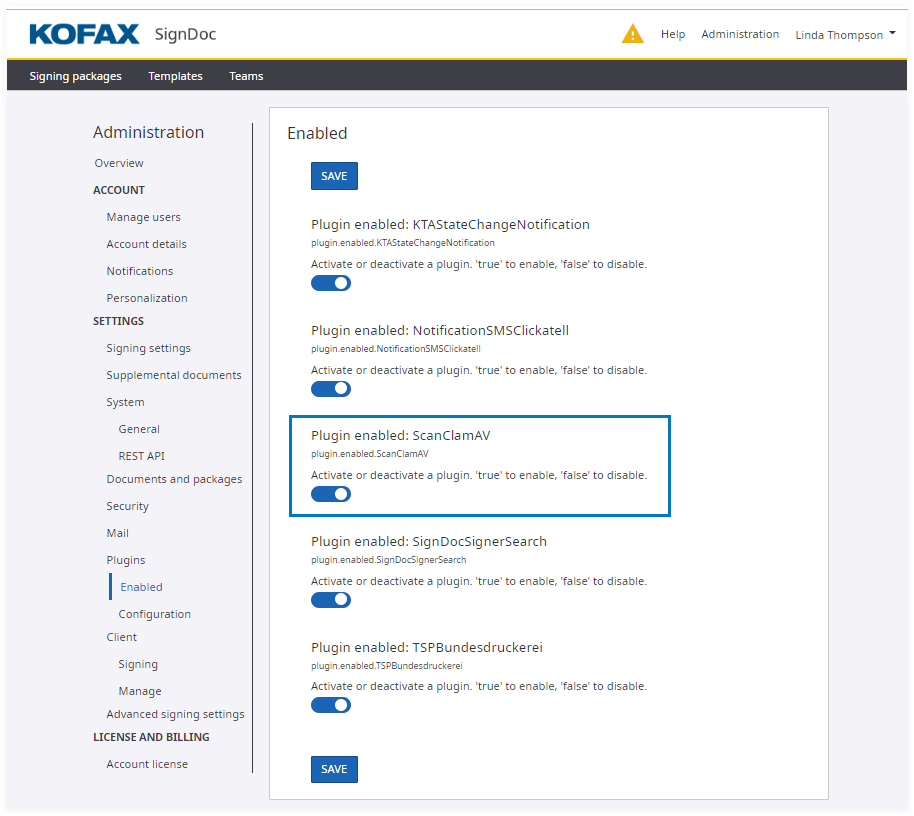Navigate to REST API settings

point(141,456)
